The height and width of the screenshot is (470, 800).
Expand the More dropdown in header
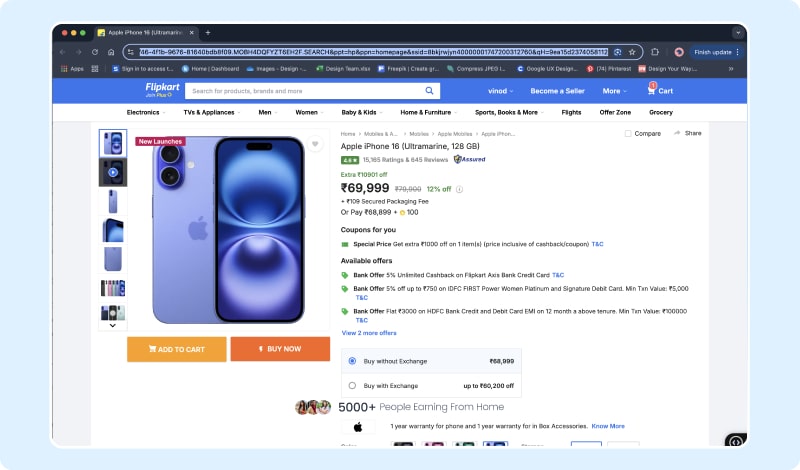(614, 91)
